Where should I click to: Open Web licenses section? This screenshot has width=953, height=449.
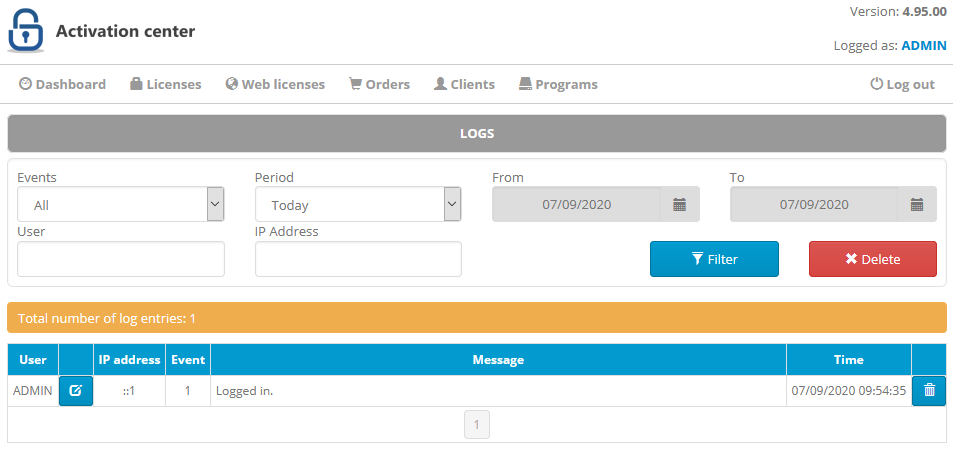click(x=275, y=84)
